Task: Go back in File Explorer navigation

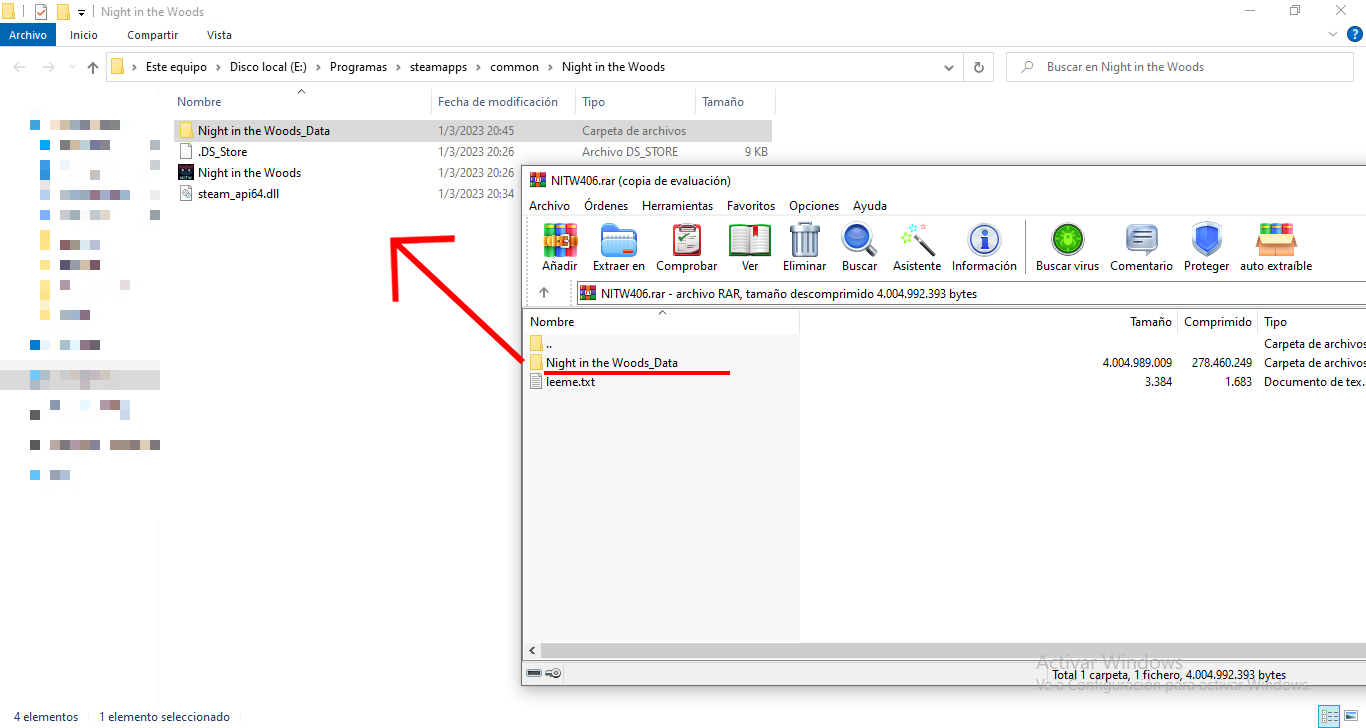Action: coord(20,67)
